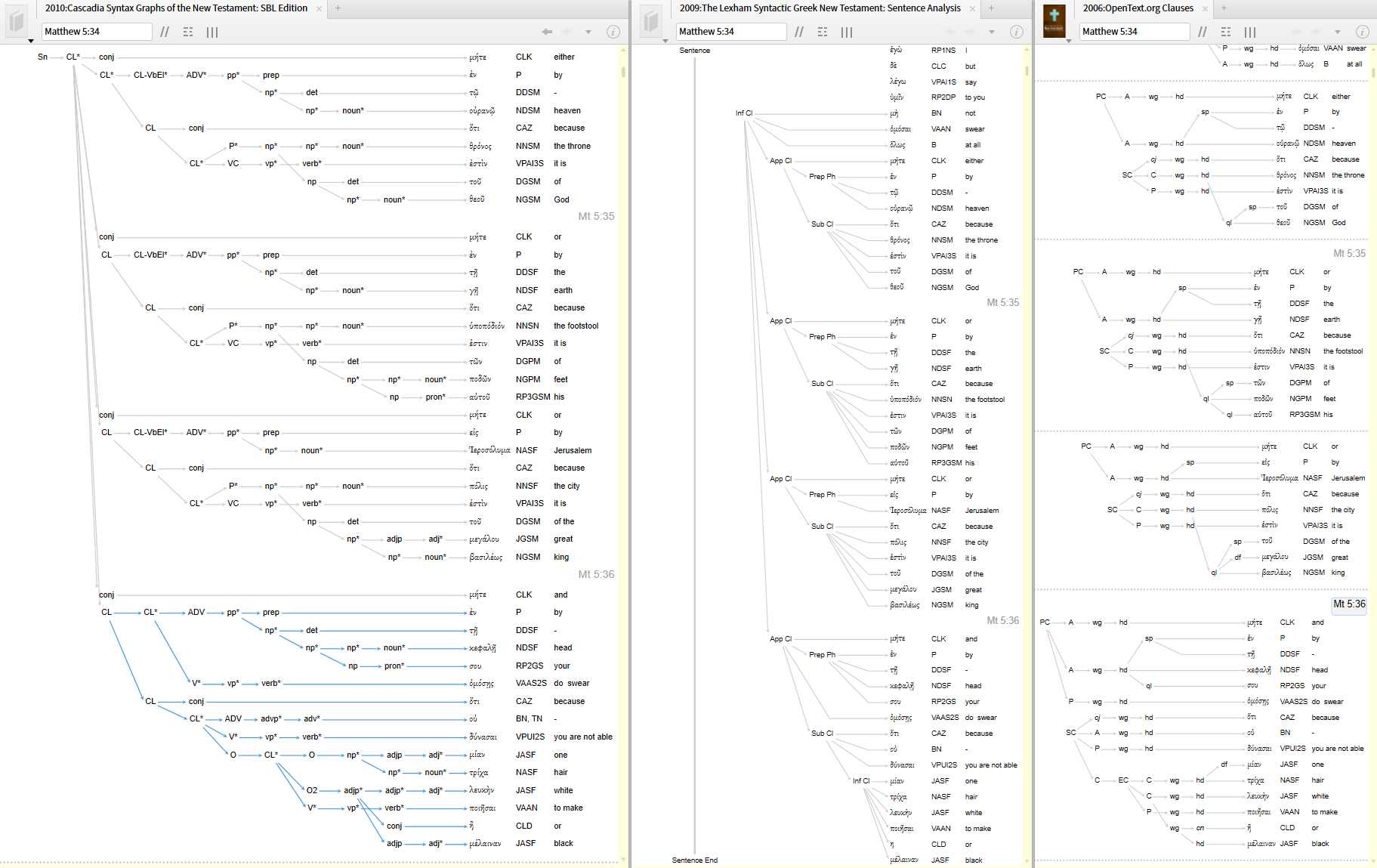
Task: Open the OpenText.org Clauses book cover icon
Action: [1054, 20]
